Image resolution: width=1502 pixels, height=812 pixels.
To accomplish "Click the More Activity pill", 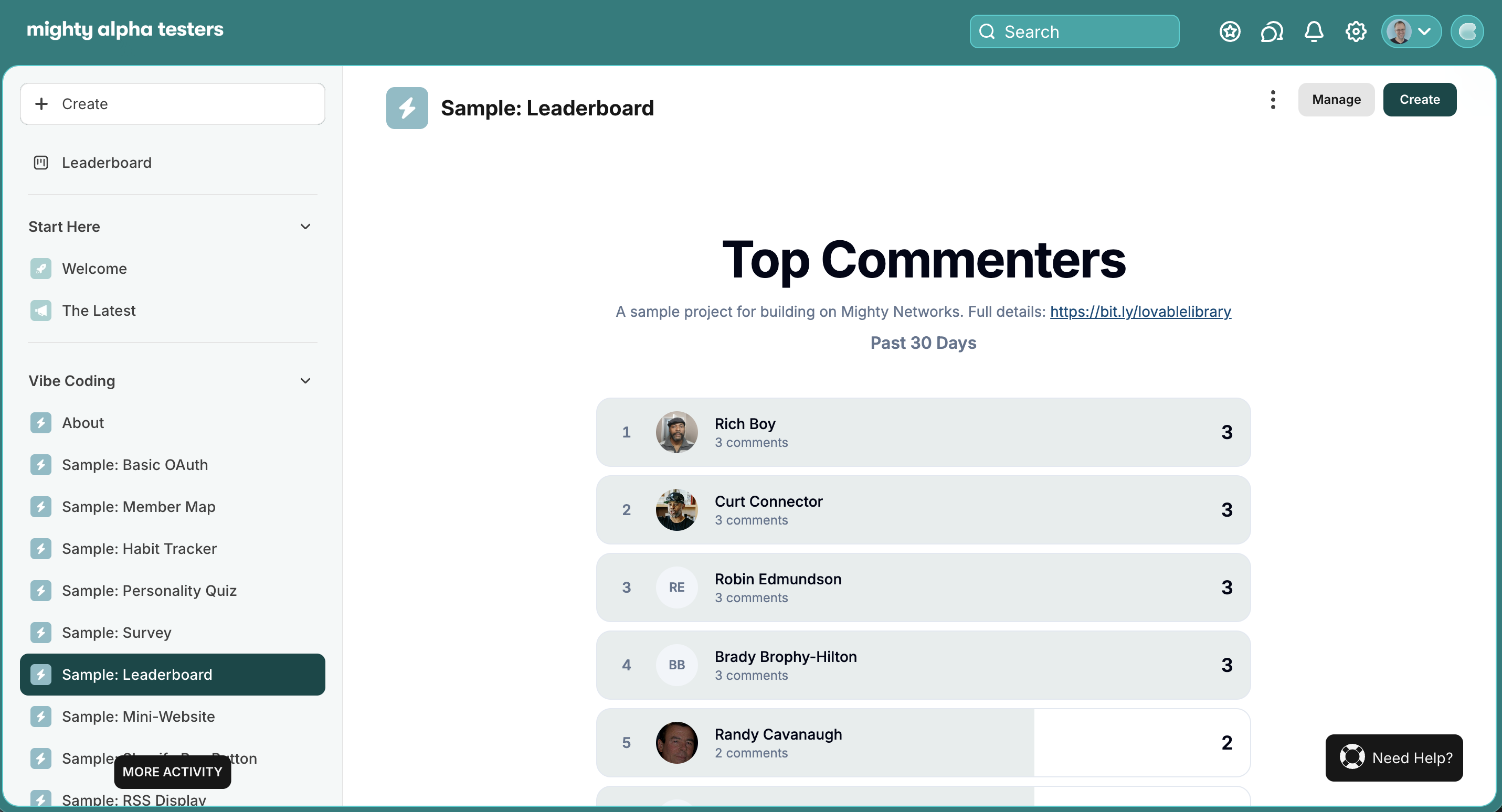I will [173, 772].
